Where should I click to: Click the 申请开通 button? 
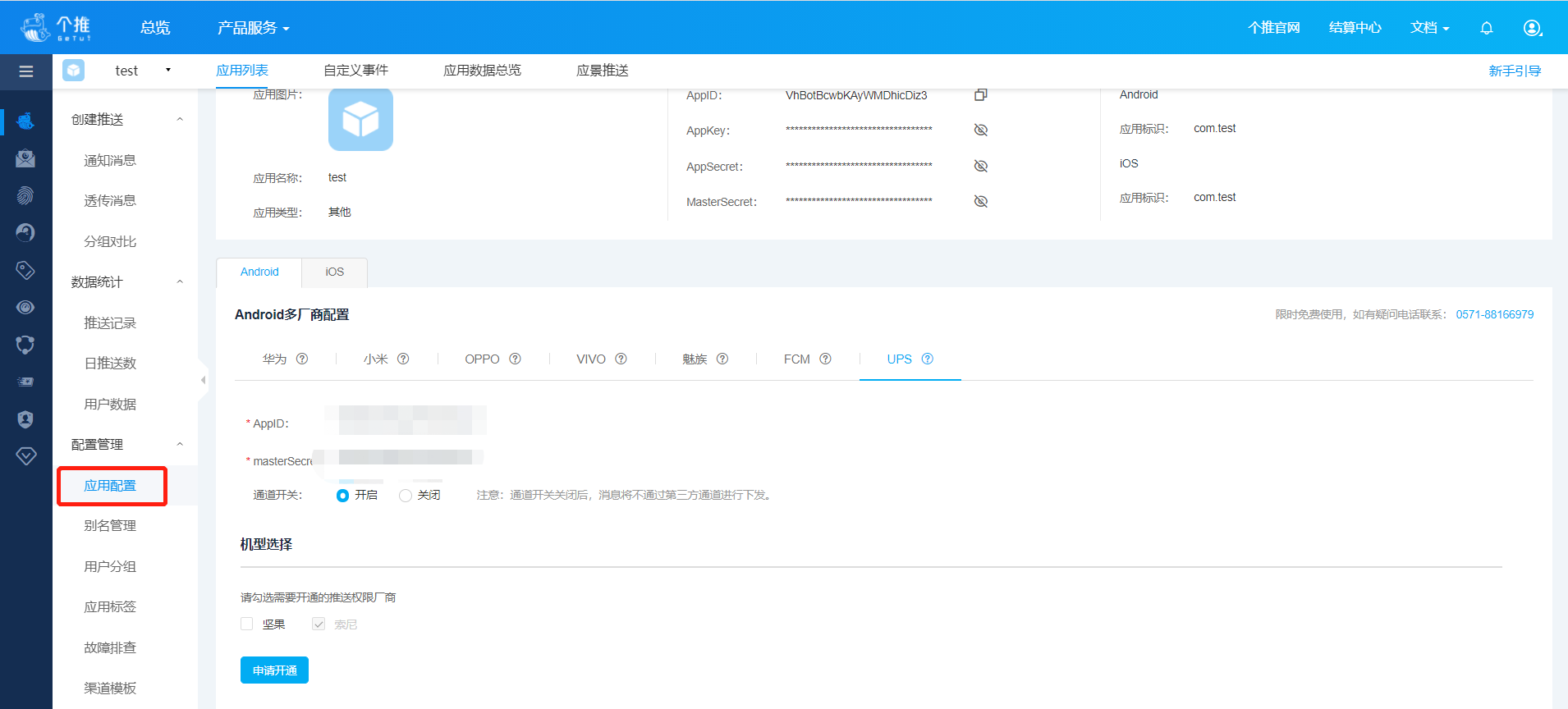[x=274, y=670]
